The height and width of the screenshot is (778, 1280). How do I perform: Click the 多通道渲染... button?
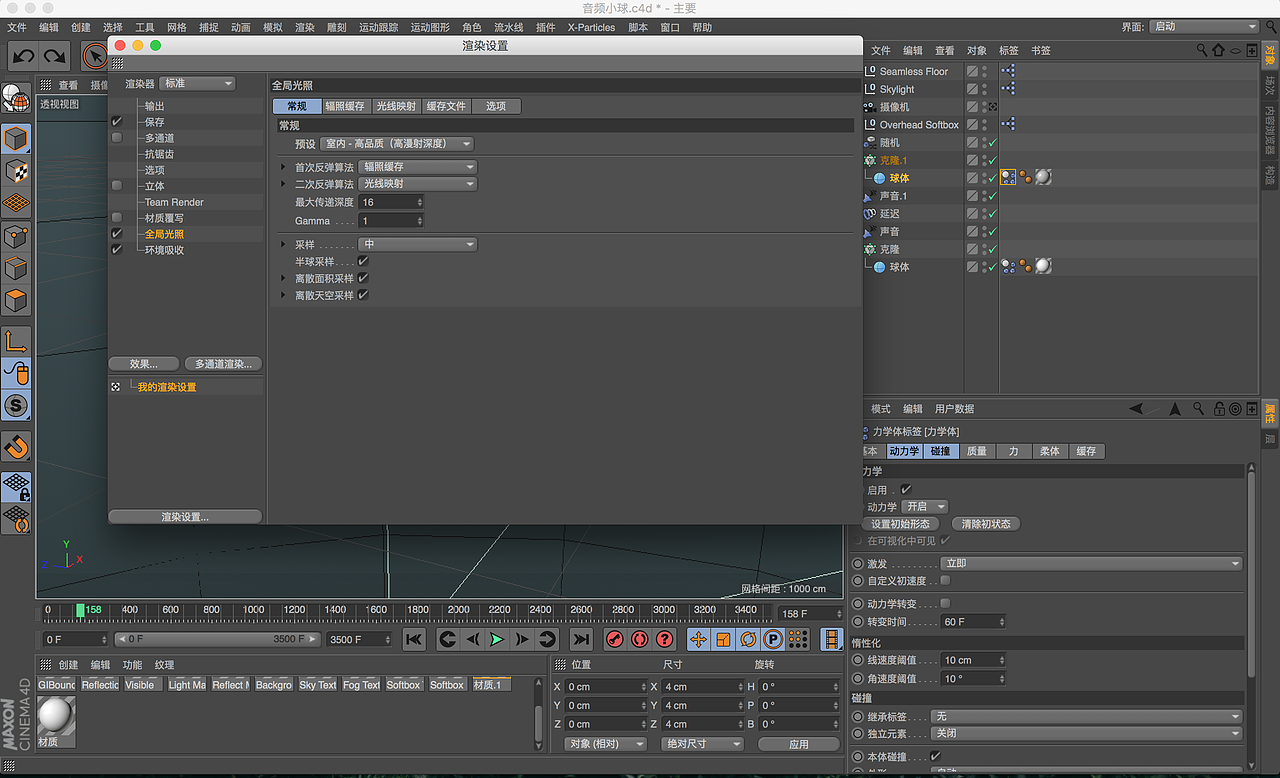(223, 364)
